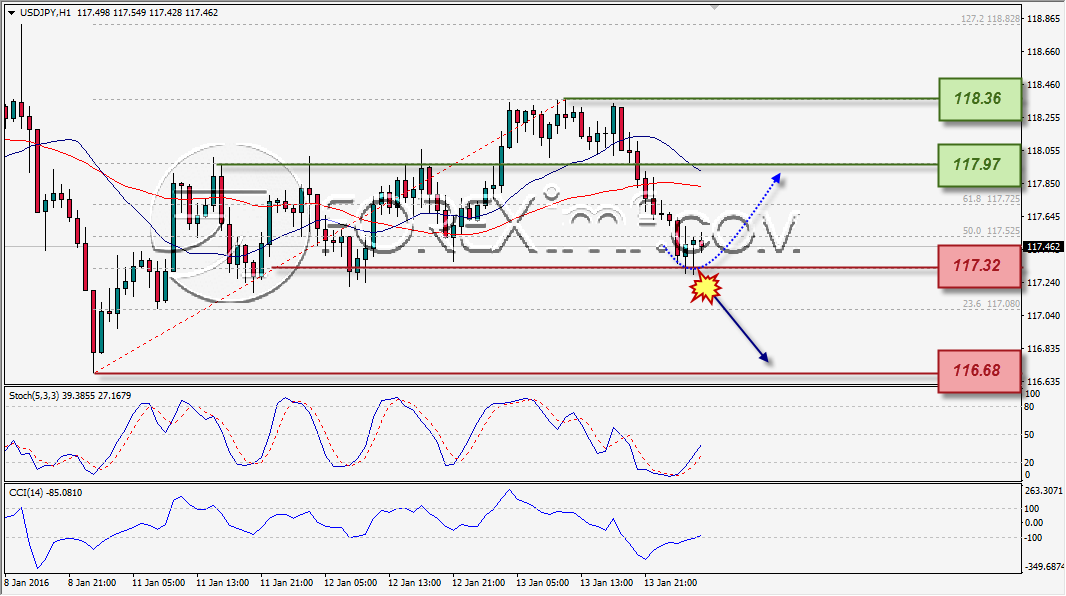This screenshot has width=1066, height=596.
Task: Select the chart shift marker on the top edge
Action: click(x=714, y=7)
